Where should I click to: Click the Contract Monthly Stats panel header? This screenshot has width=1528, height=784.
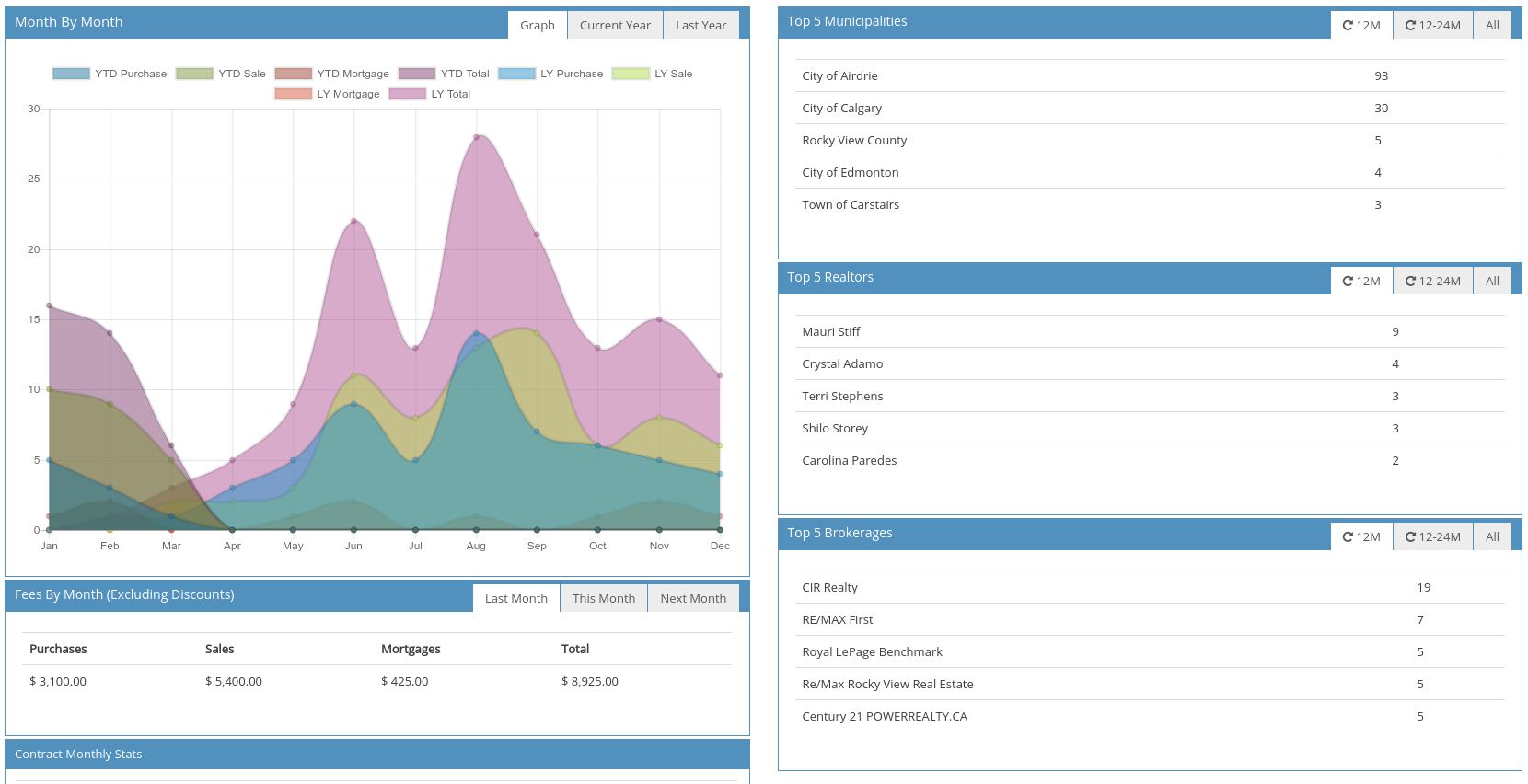coord(377,754)
